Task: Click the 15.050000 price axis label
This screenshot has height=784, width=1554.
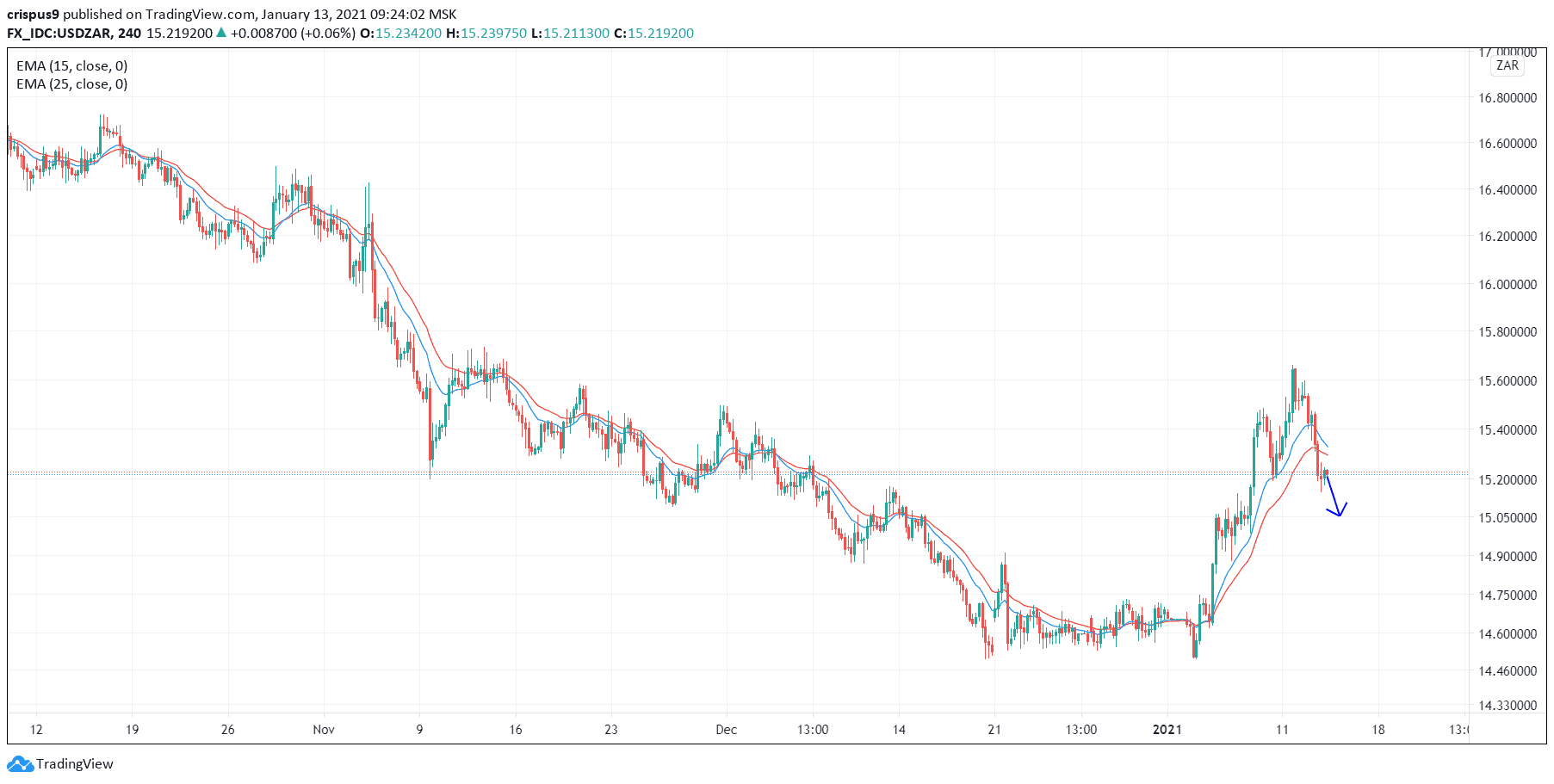Action: coord(1508,518)
